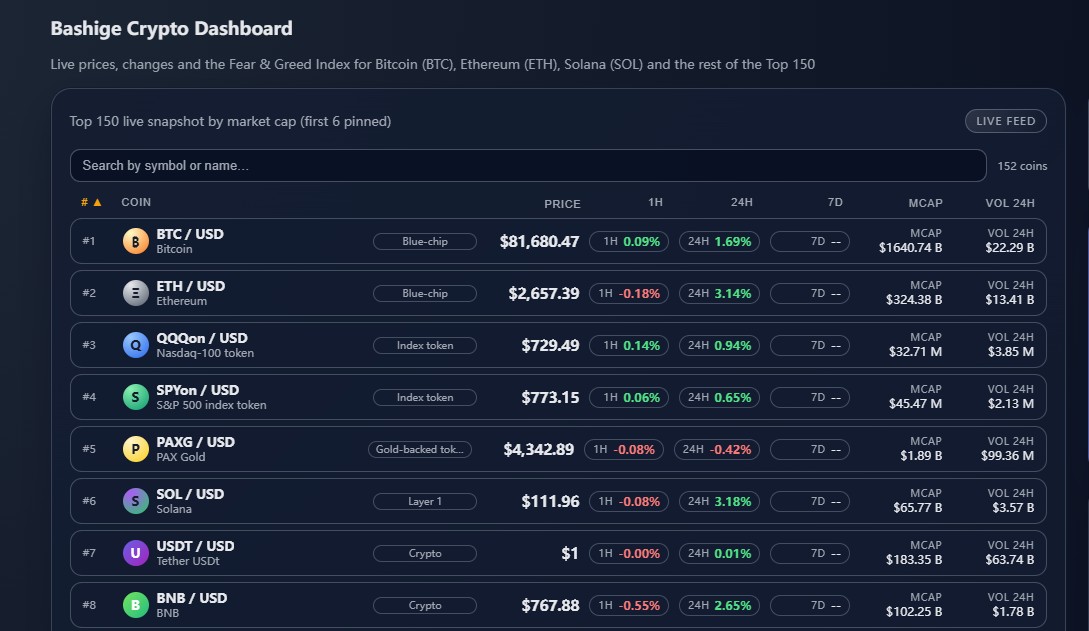The height and width of the screenshot is (631, 1089).
Task: Click SPYon / USD pair name
Action: pyautogui.click(x=197, y=390)
